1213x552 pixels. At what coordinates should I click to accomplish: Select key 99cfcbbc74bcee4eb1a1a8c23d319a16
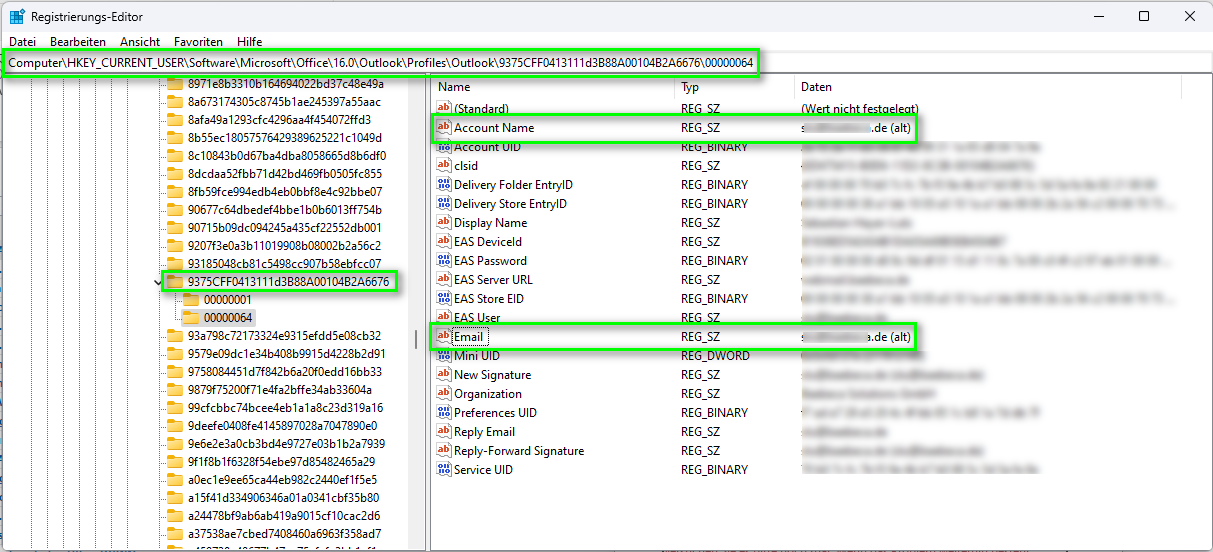tap(286, 408)
